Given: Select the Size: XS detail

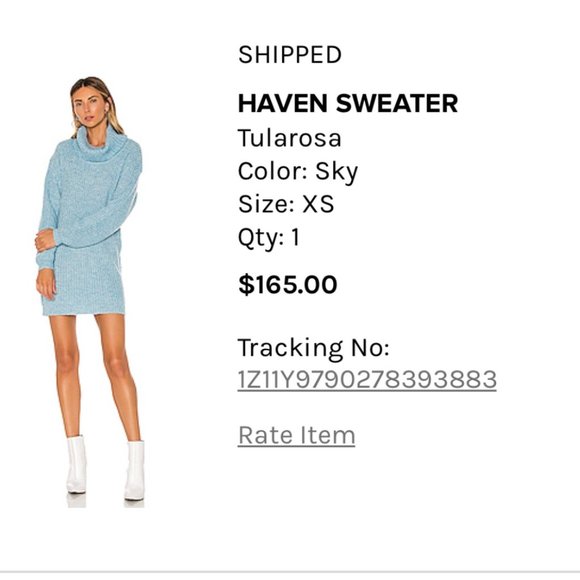Looking at the screenshot, I should click(x=286, y=204).
